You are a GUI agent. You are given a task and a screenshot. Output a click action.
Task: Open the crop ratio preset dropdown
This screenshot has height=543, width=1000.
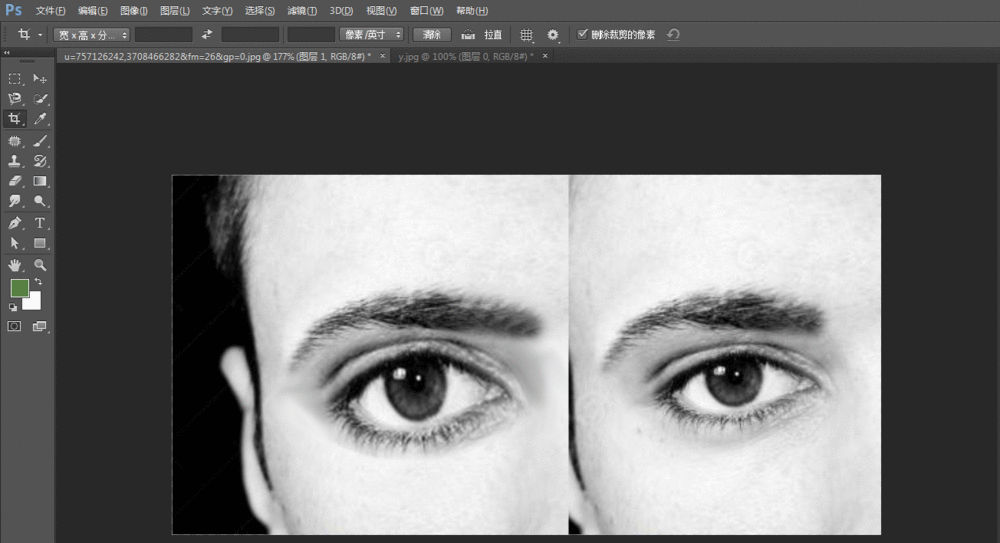coord(91,34)
